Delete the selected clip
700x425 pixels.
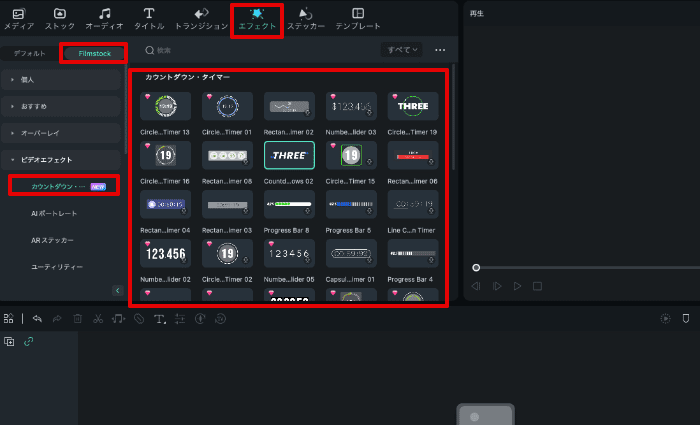[78, 319]
